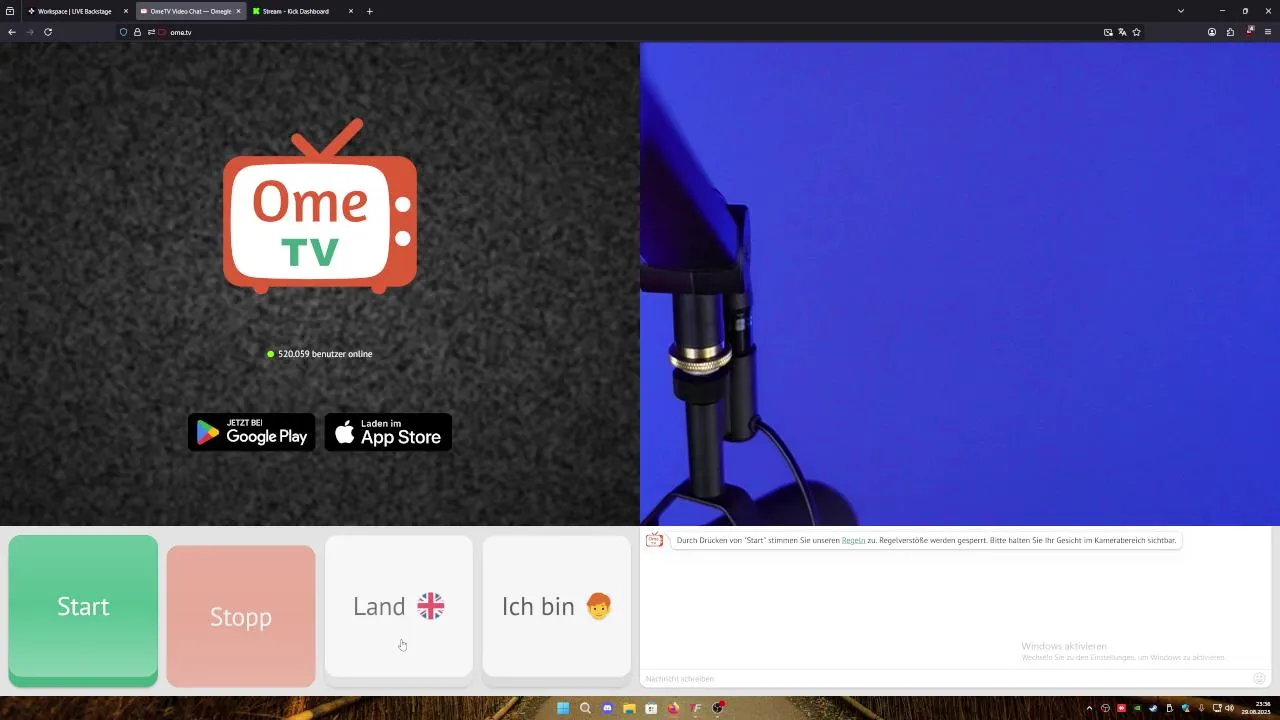Viewport: 1280px width, 720px height.
Task: Open OBS Studio from the taskbar
Action: click(x=718, y=708)
